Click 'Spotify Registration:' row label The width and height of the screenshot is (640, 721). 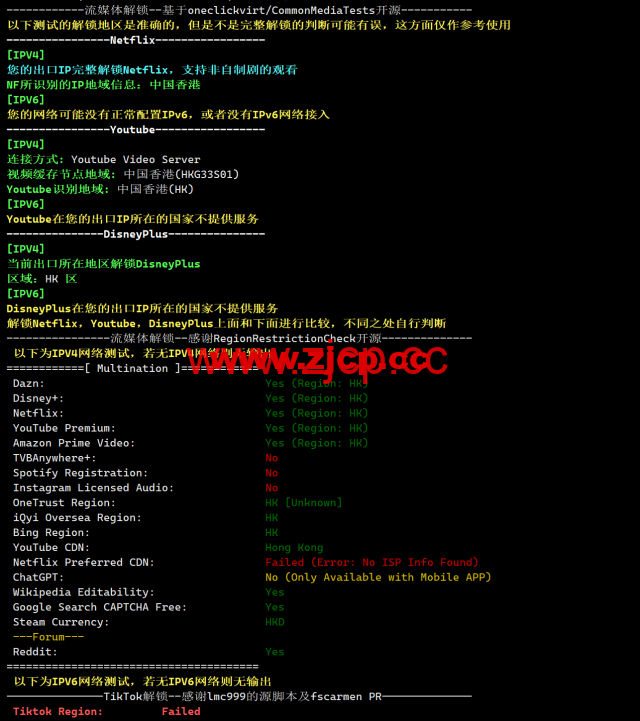coord(80,473)
